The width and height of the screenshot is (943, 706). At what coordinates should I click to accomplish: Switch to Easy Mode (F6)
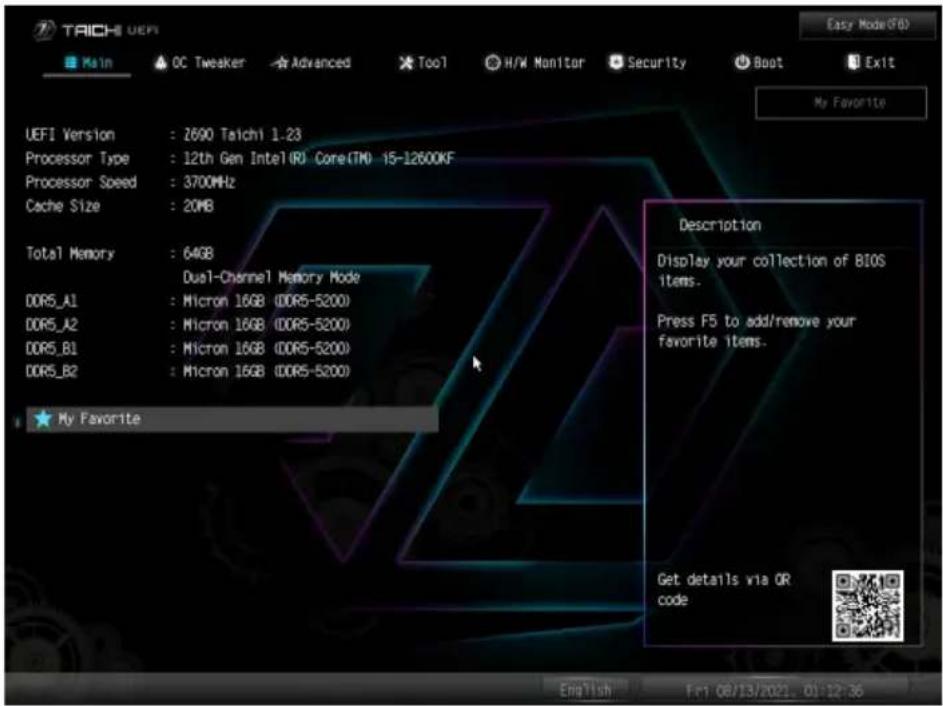click(867, 25)
